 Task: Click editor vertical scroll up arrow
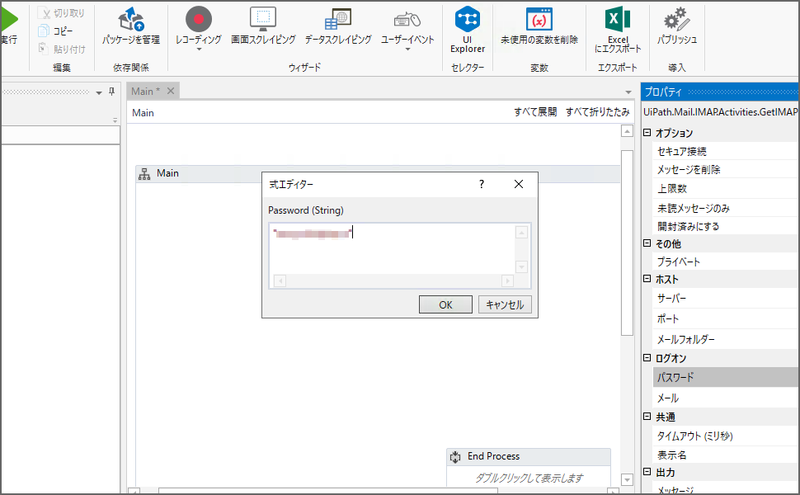click(x=521, y=233)
